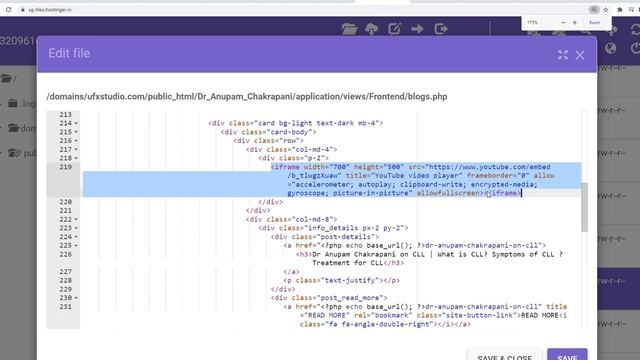640x360 pixels.
Task: Close the Edit file dialog
Action: pyautogui.click(x=580, y=55)
